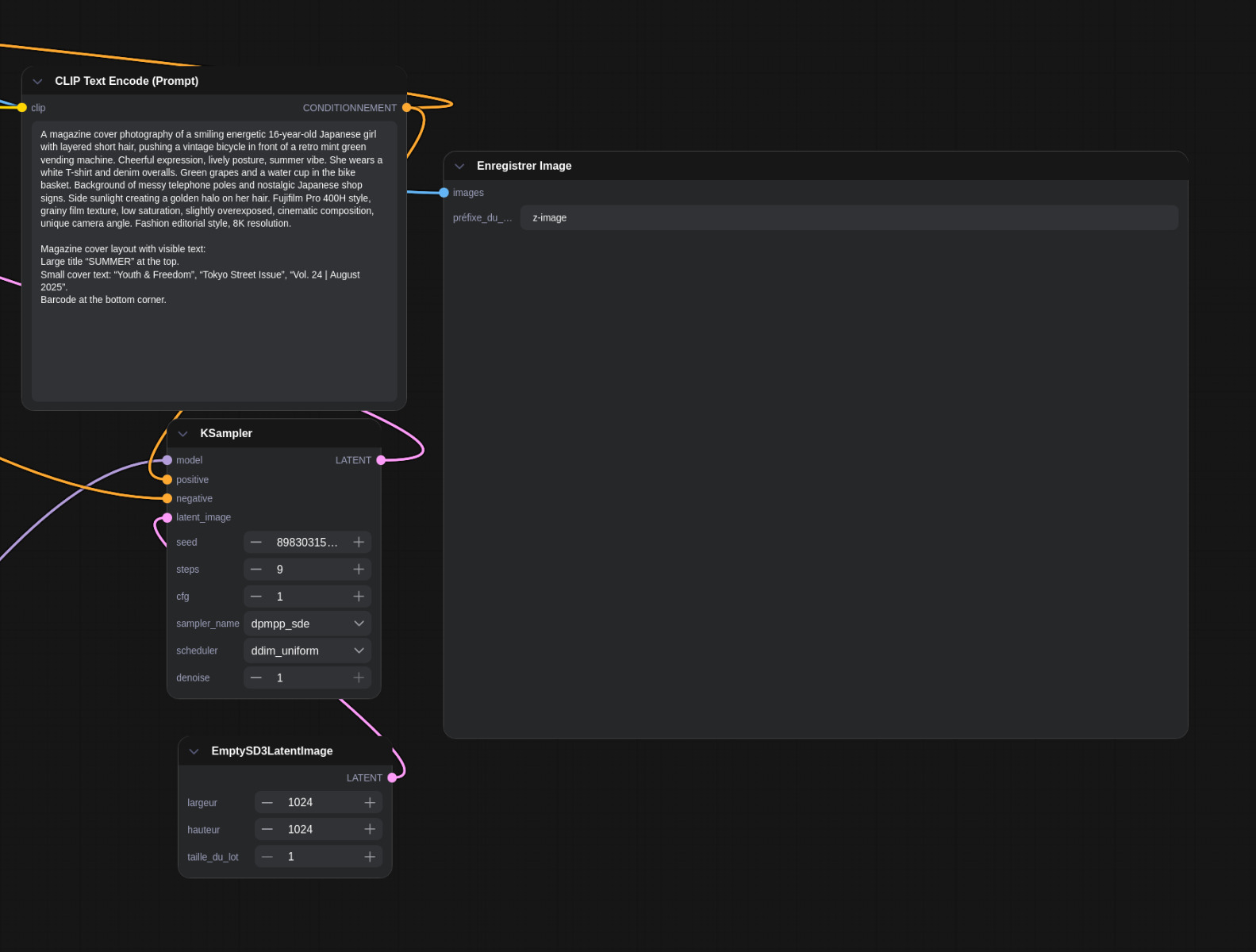Click the KSampler LATENT output port

[x=381, y=460]
